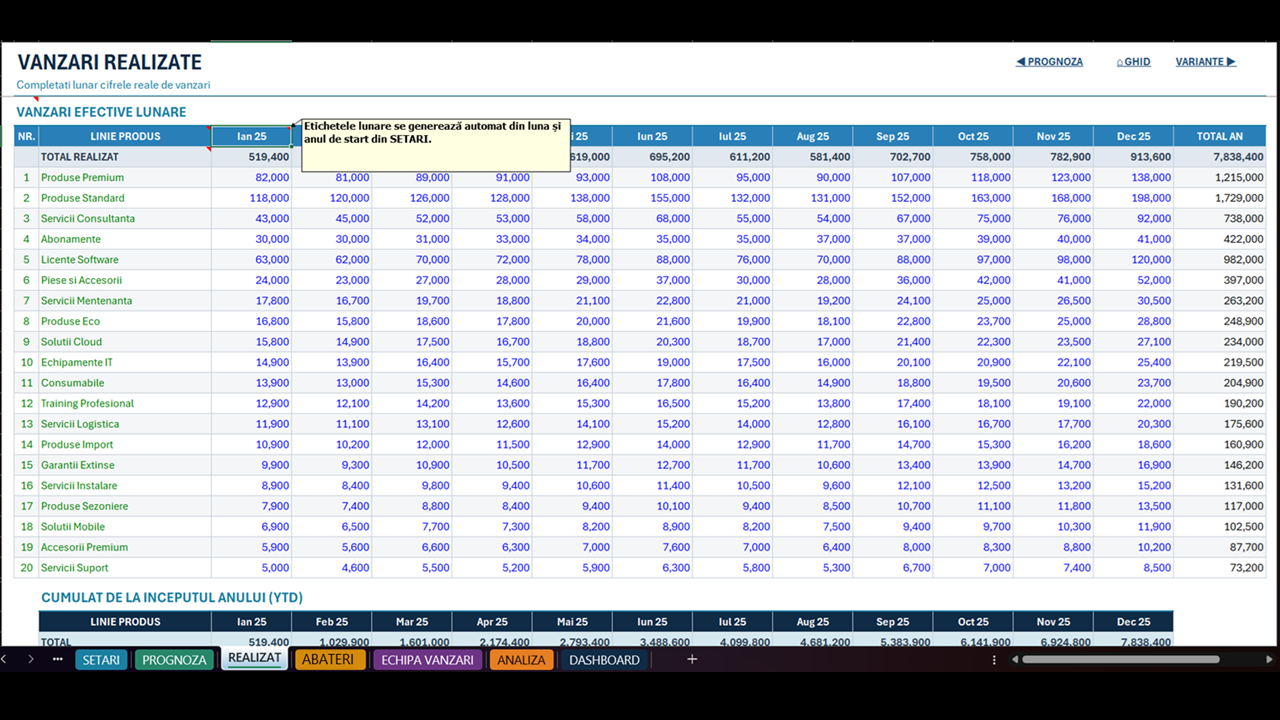This screenshot has width=1280, height=720.
Task: Select the Nov 25 header in the YTD table
Action: 1053,621
